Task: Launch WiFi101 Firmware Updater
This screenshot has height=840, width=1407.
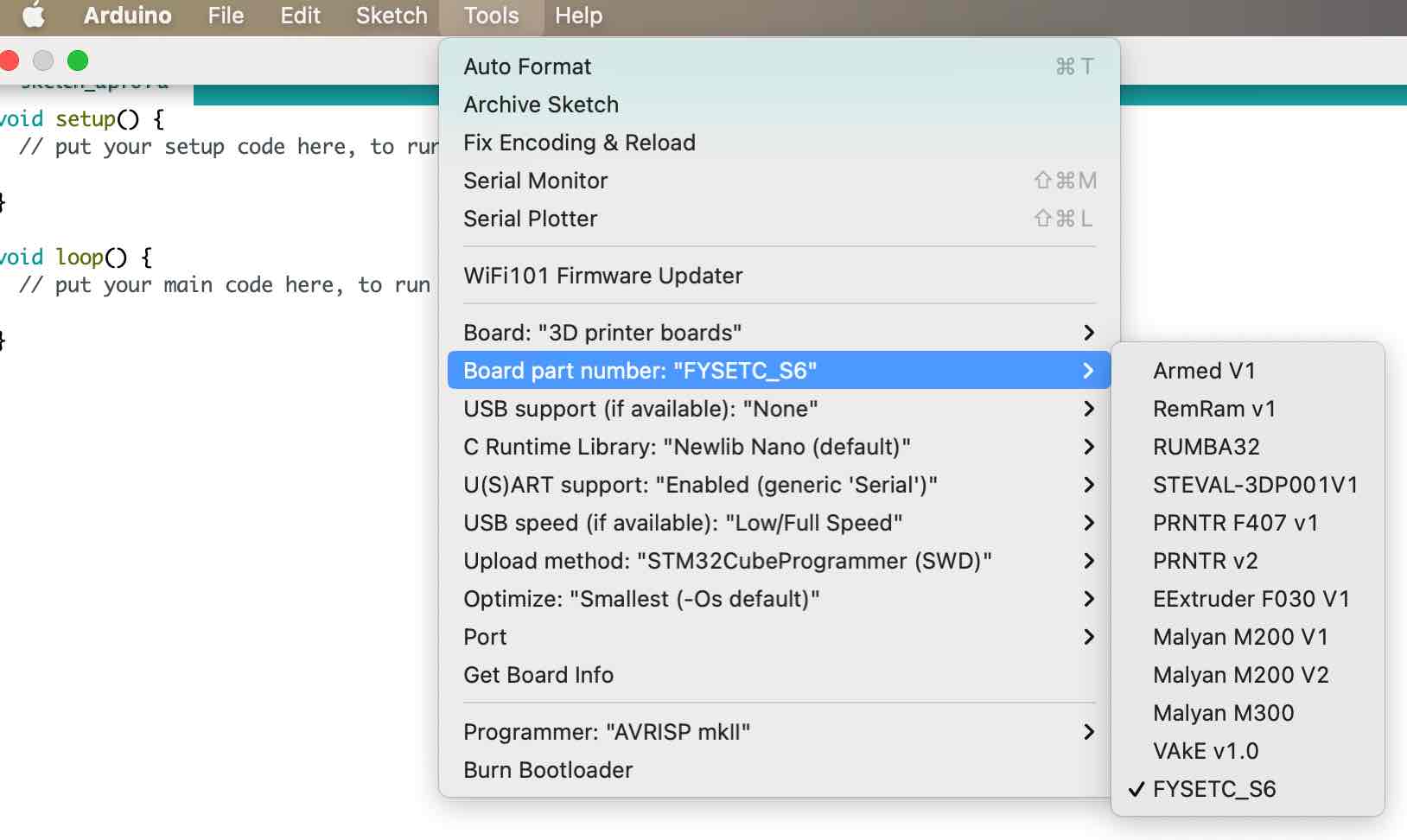Action: (x=780, y=276)
